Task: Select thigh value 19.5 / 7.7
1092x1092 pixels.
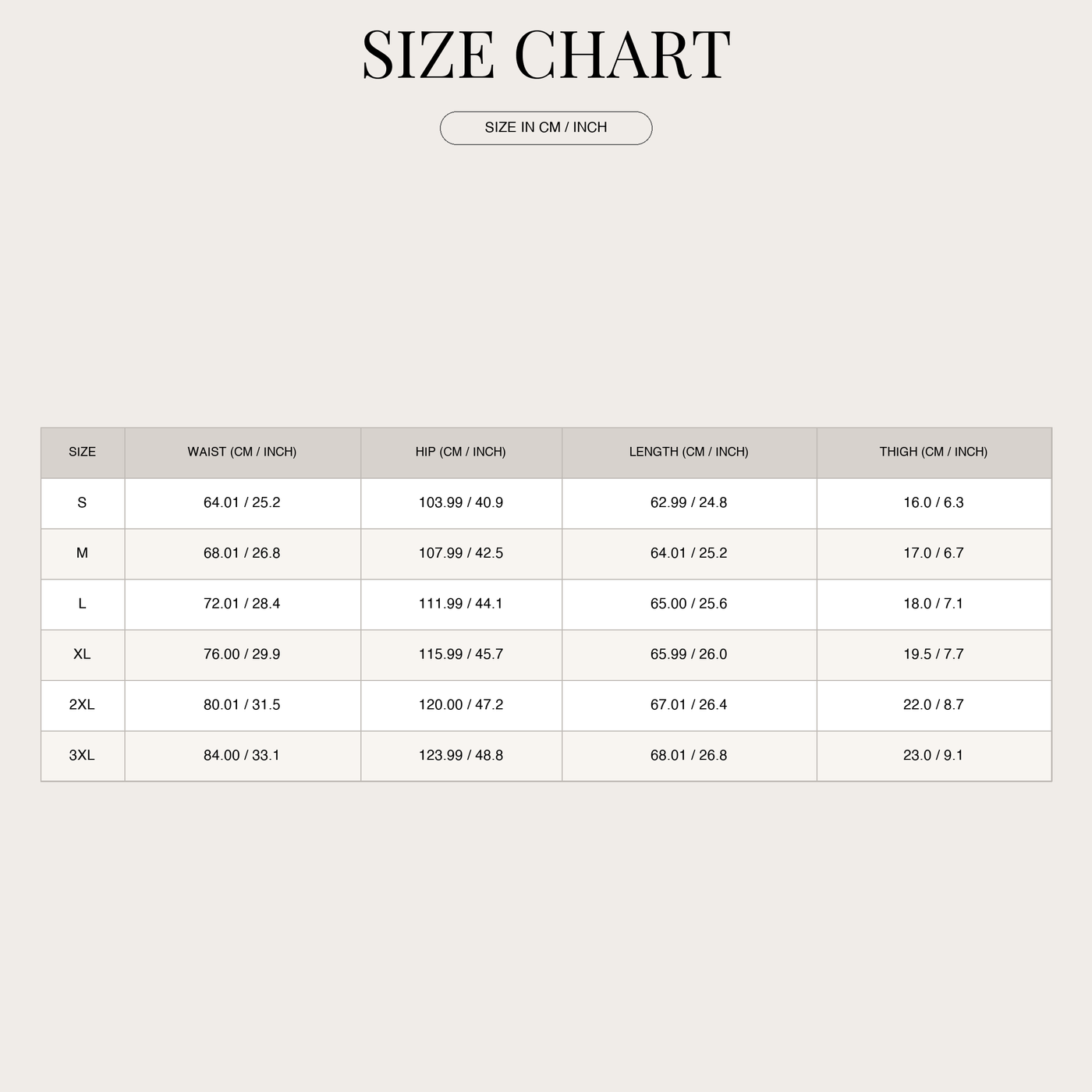Action: tap(934, 654)
